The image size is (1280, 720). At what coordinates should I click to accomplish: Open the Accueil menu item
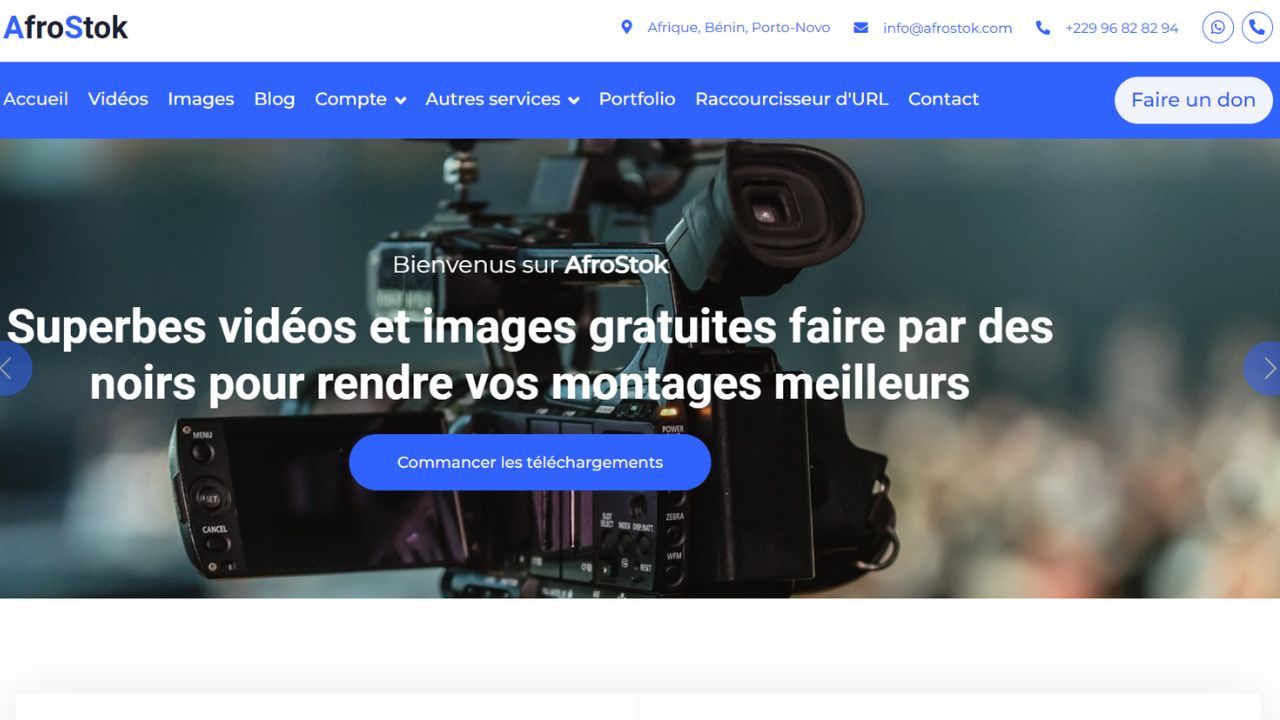coord(36,99)
